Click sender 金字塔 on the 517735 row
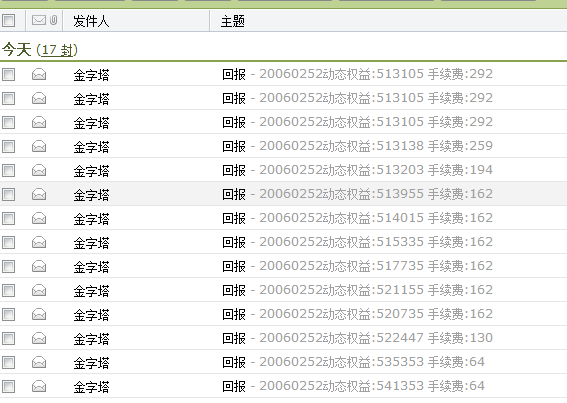Screen dimensions: 567x403 tap(91, 267)
